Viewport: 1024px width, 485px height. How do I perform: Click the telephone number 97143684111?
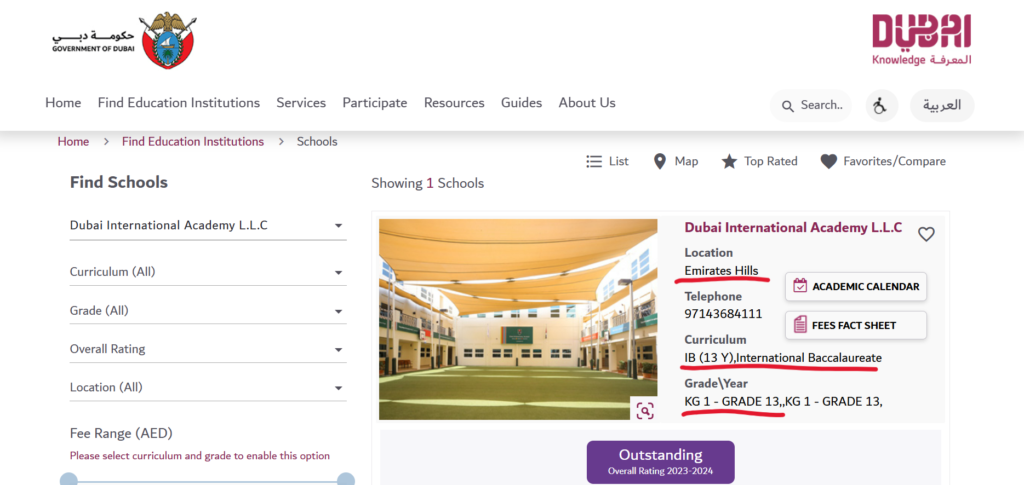(x=723, y=314)
